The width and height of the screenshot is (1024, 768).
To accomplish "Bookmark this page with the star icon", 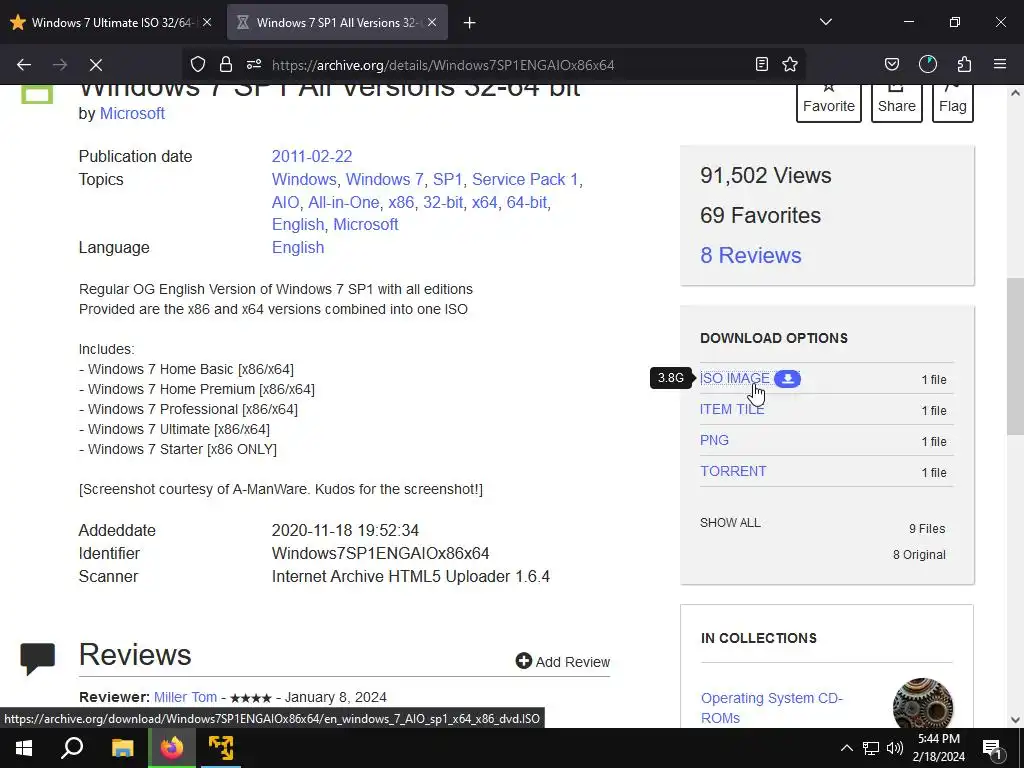I will 790,64.
